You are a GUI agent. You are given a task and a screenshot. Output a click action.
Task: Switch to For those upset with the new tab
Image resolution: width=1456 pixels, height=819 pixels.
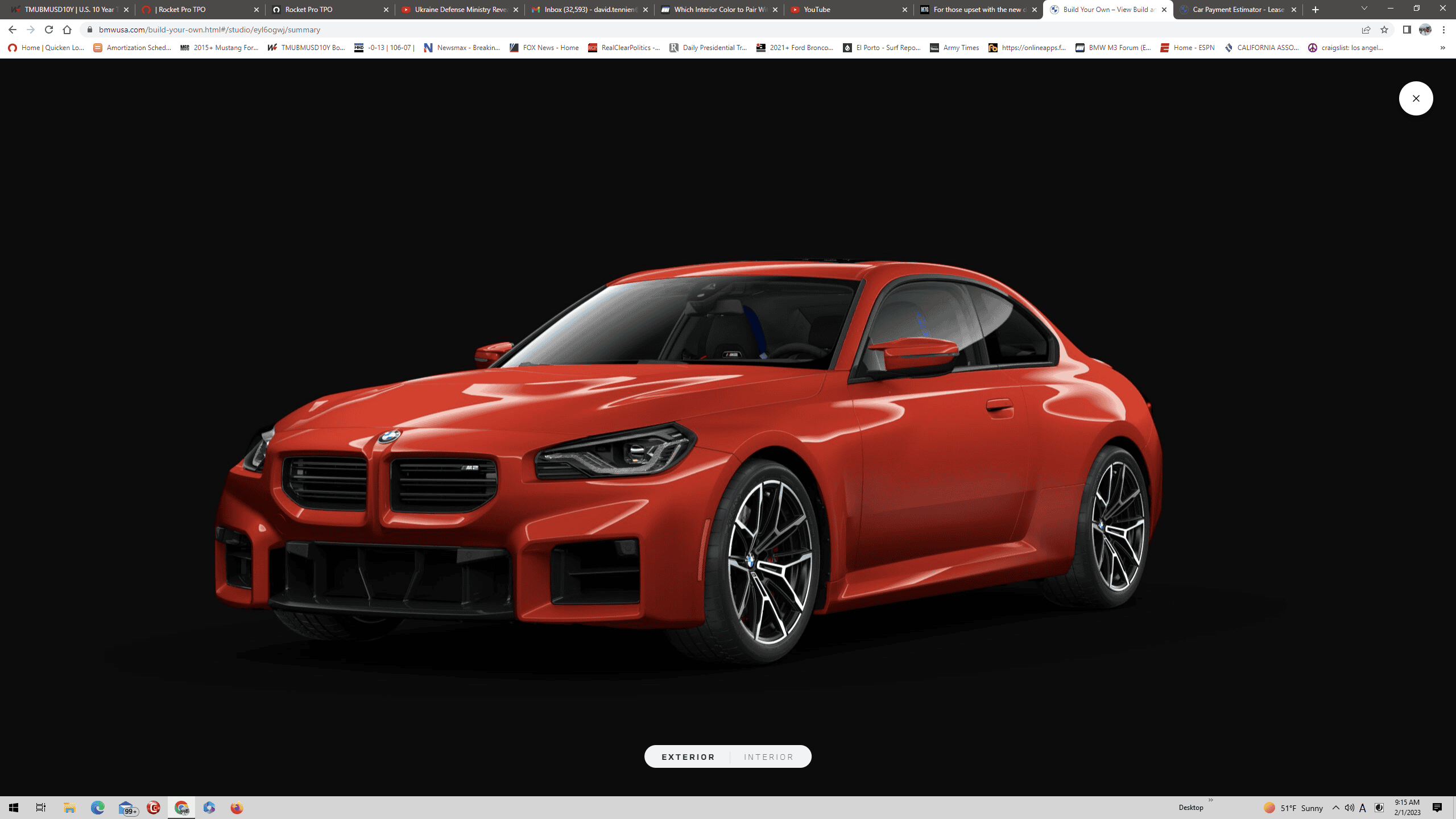pos(978,10)
